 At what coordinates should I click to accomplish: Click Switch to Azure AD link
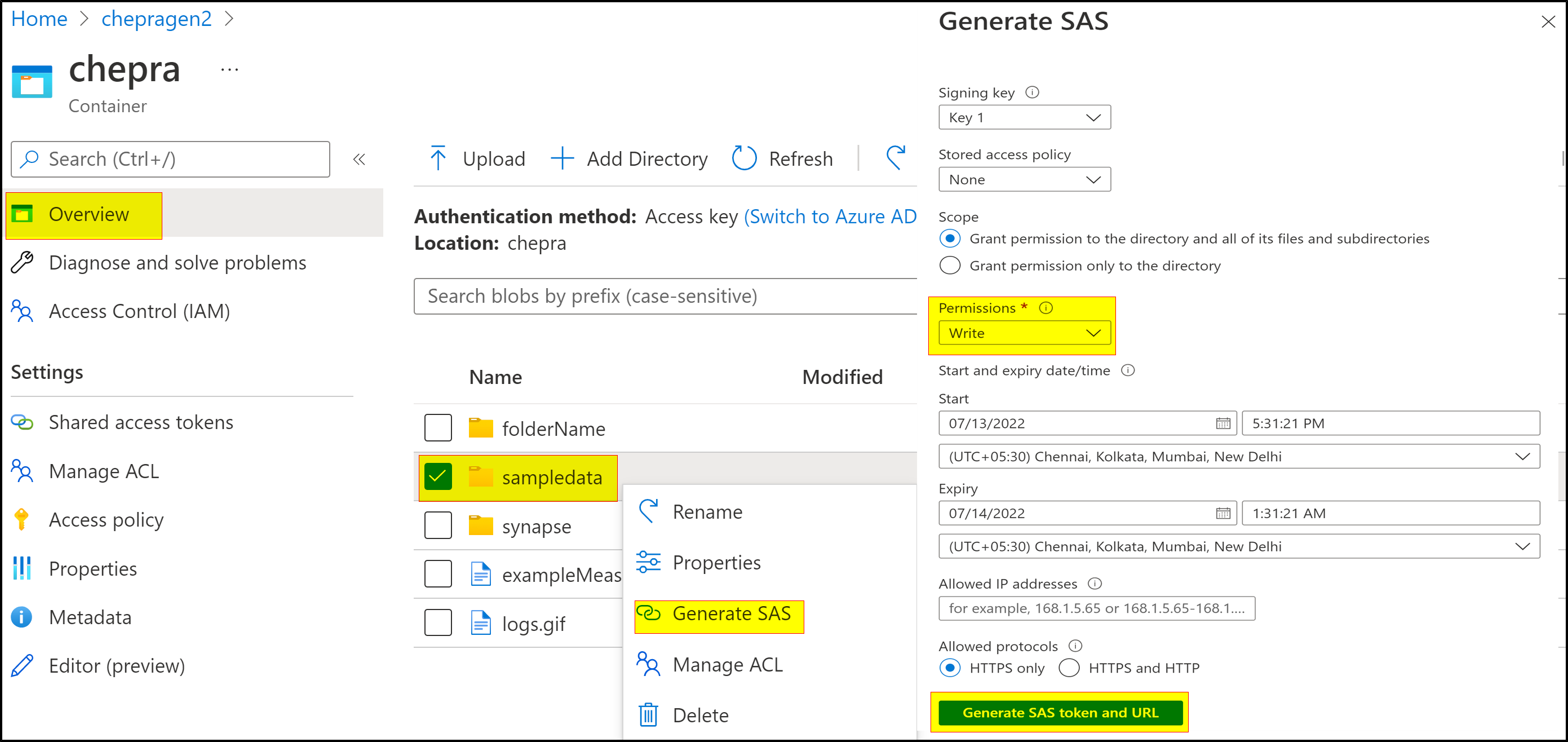(830, 217)
